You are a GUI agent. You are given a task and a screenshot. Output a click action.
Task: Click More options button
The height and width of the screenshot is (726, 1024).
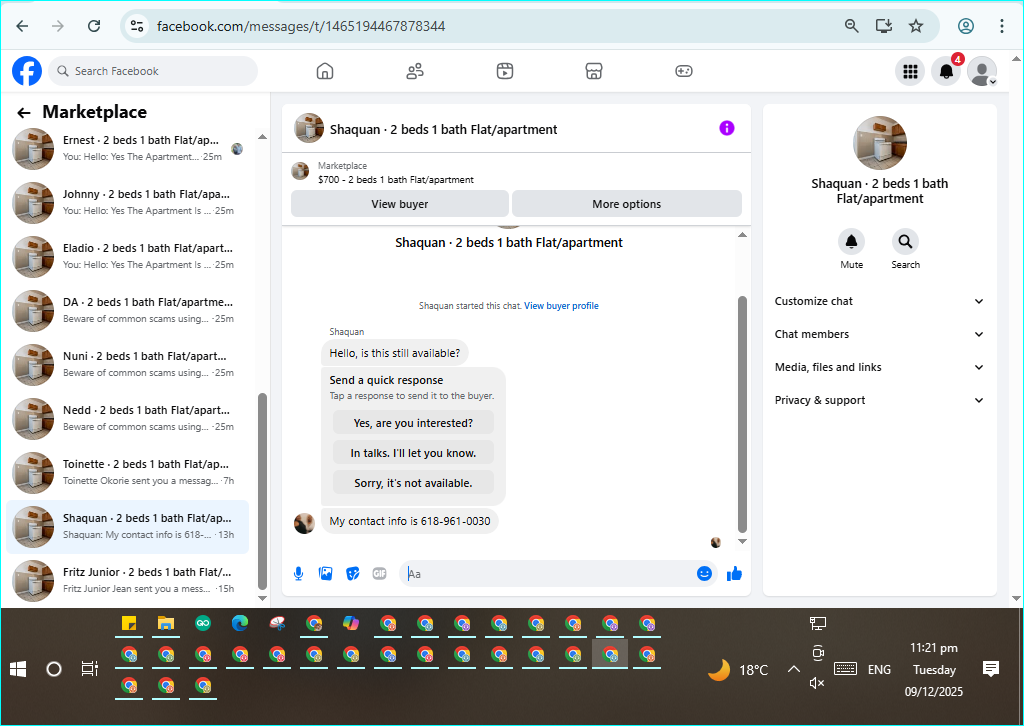coord(626,204)
